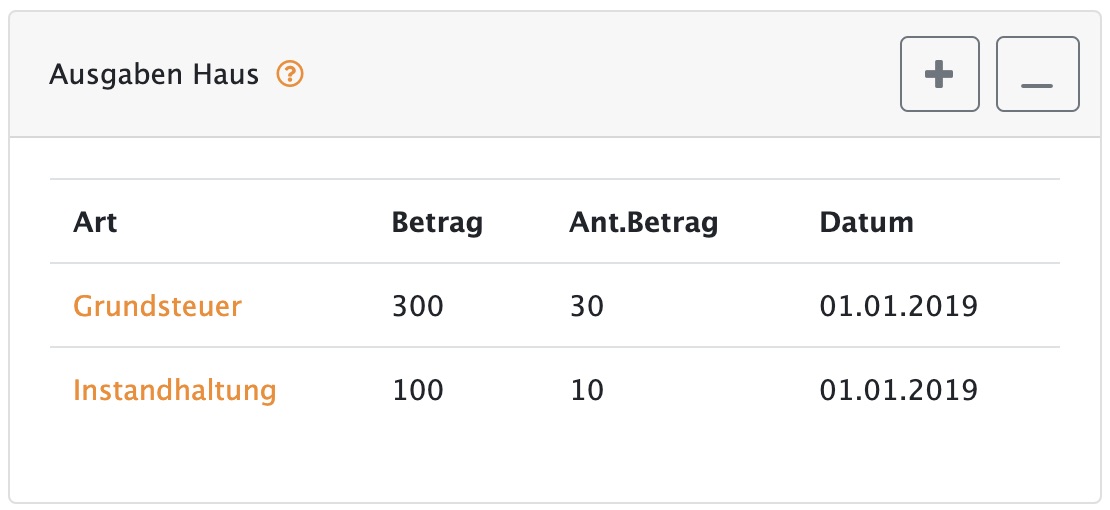
Task: Click the Ant.Betrag column header
Action: [643, 222]
